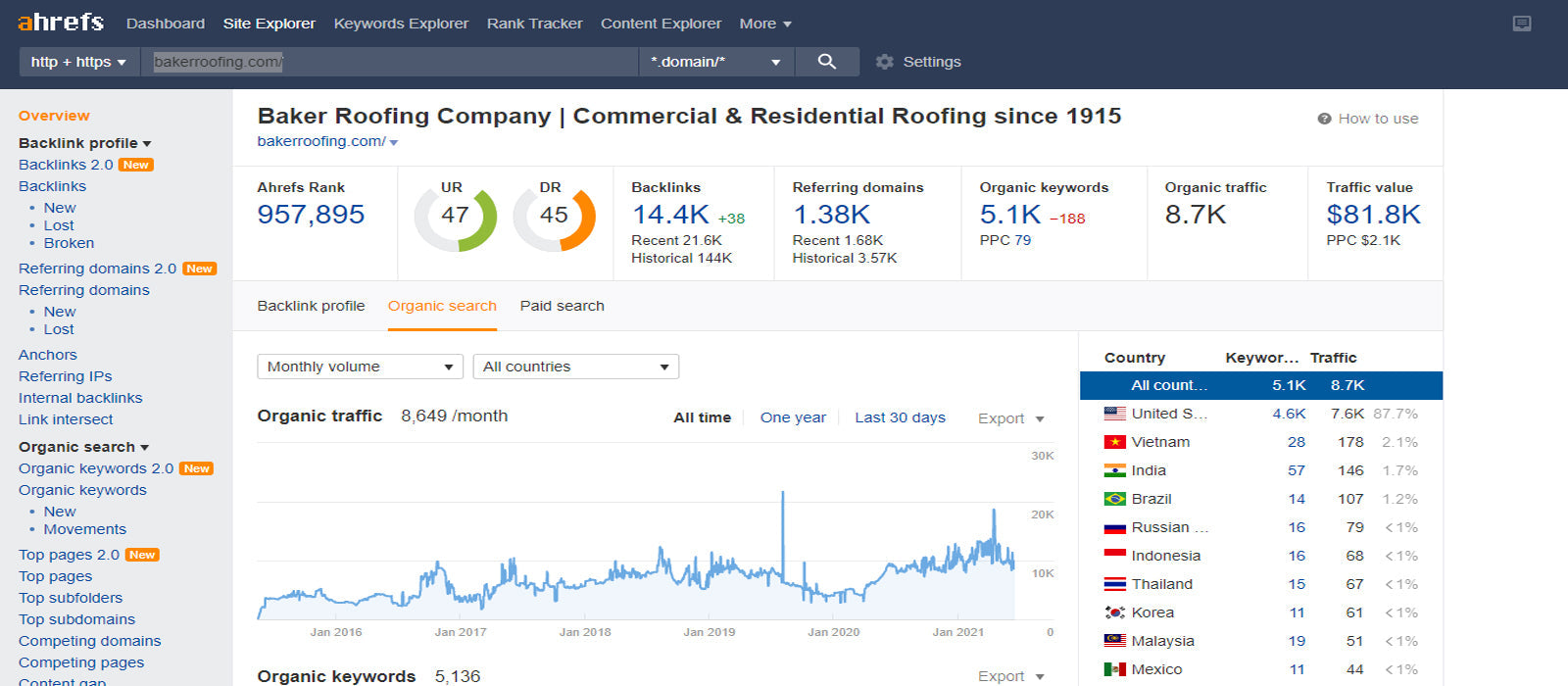Switch to the Backlink profile tab
The height and width of the screenshot is (686, 1568).
[311, 306]
